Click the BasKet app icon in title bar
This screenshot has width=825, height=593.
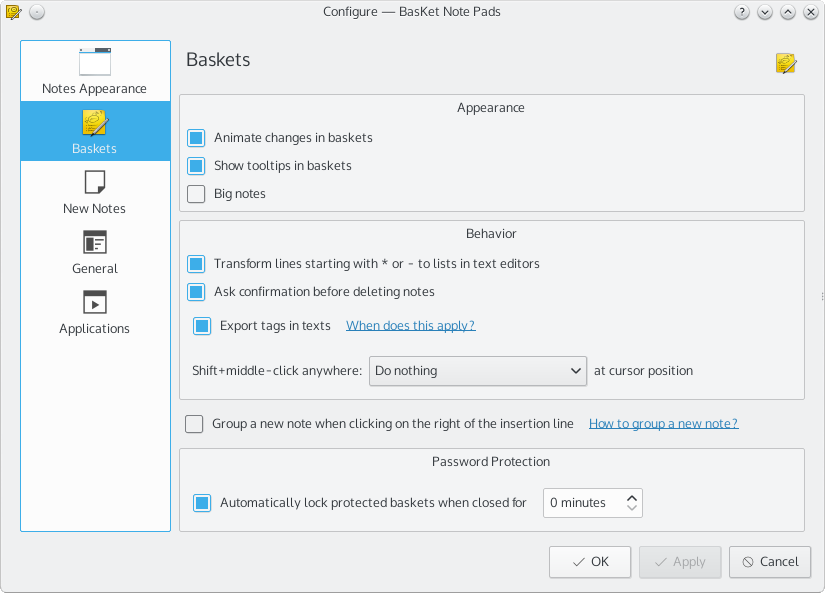coord(13,12)
